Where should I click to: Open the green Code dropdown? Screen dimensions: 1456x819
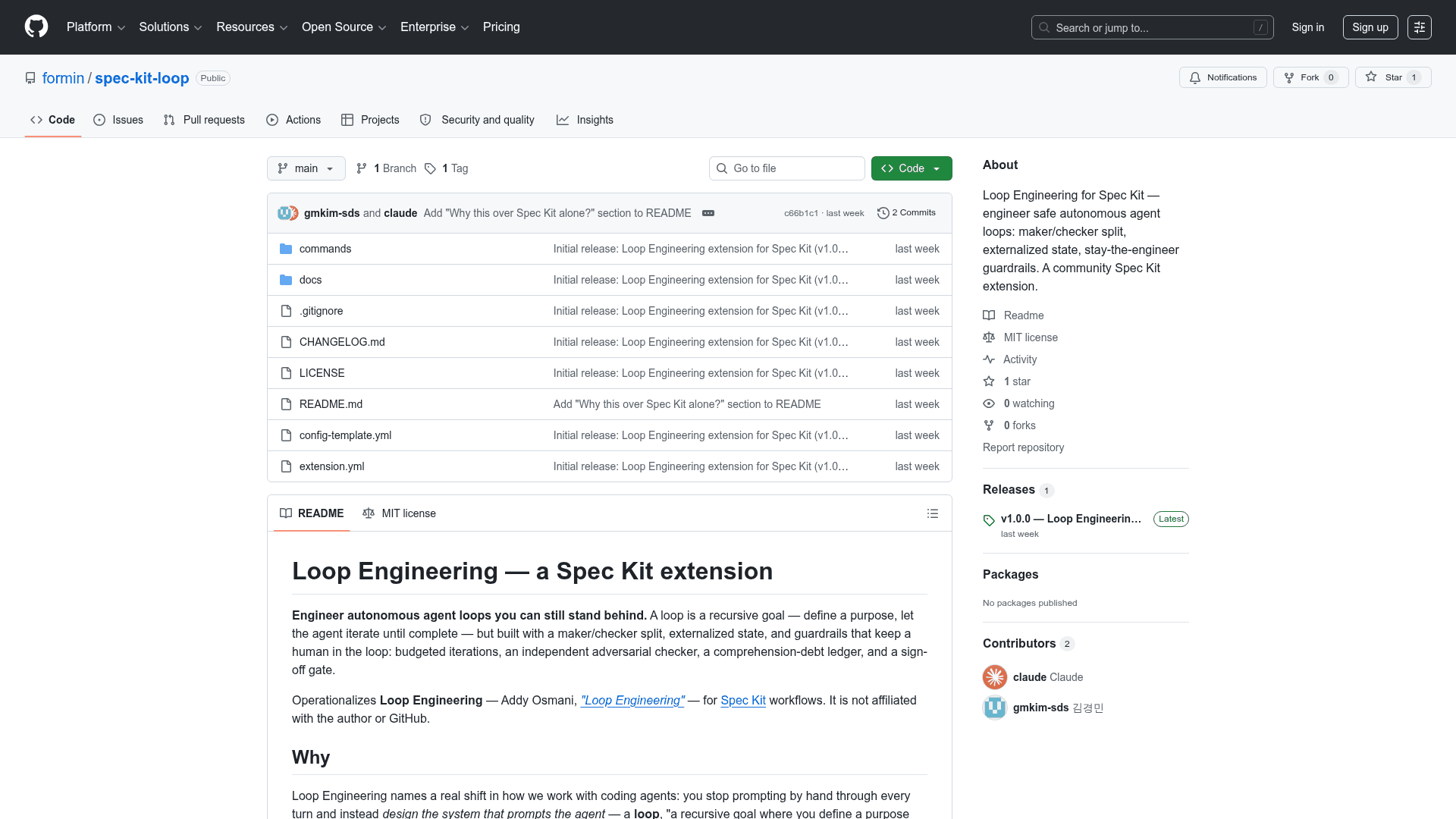(912, 168)
